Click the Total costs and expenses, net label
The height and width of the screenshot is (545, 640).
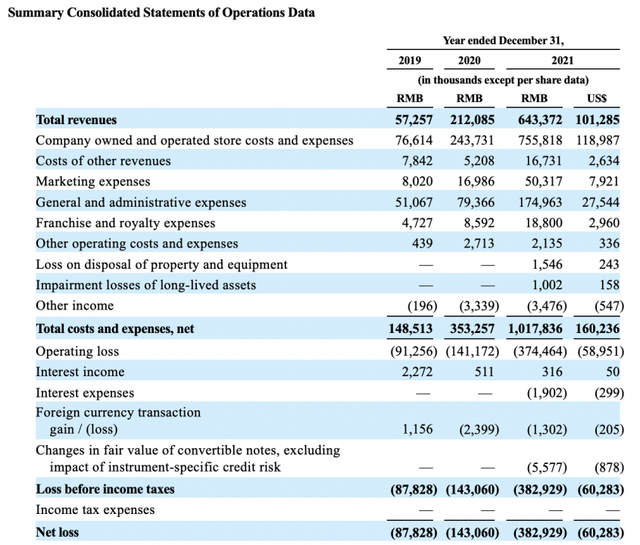coord(115,329)
